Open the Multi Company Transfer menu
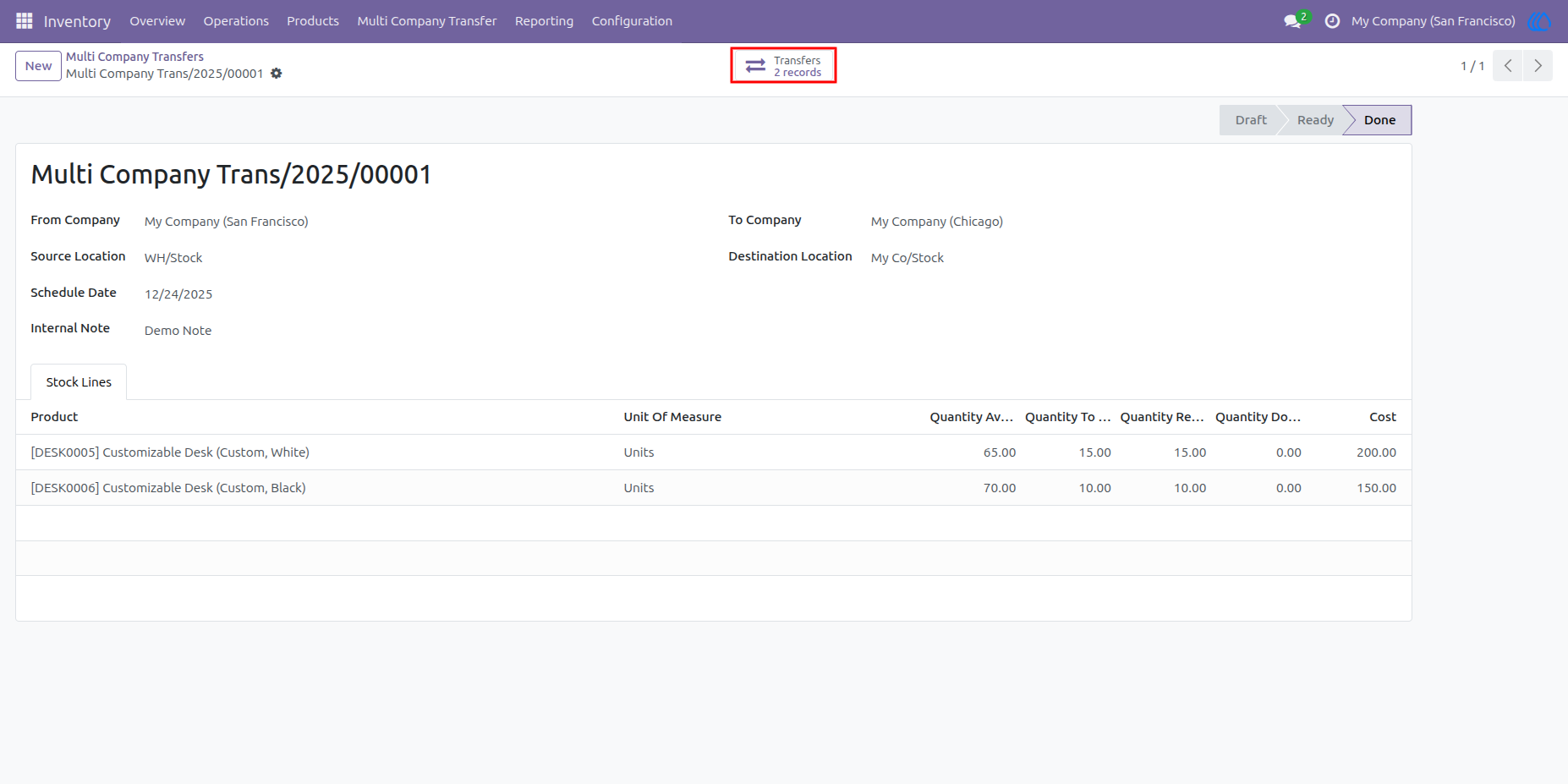Screen dimensions: 1568x784 coord(427,21)
